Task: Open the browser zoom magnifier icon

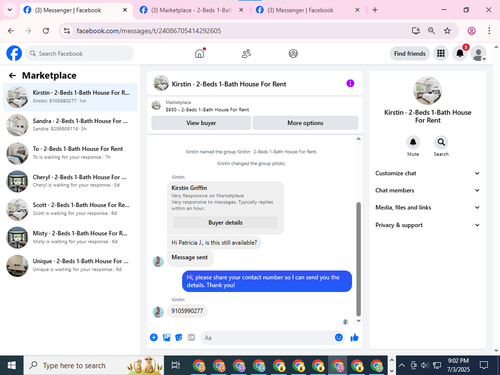Action: point(431,31)
